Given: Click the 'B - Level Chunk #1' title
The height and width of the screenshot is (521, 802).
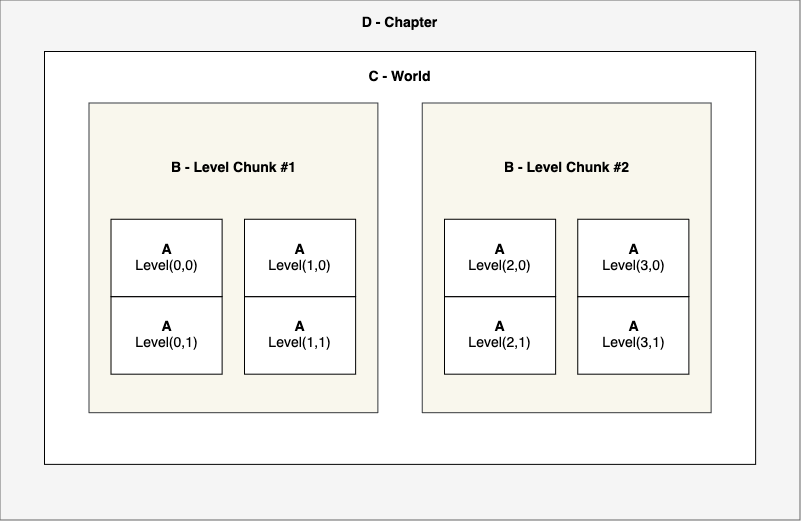Looking at the screenshot, I should (x=233, y=167).
